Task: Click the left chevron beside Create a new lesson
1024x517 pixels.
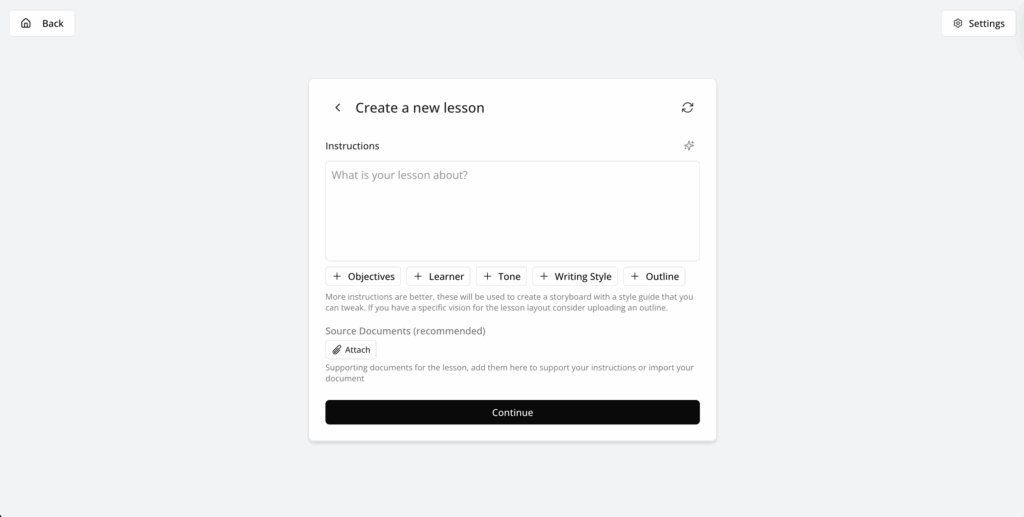Action: click(x=338, y=108)
